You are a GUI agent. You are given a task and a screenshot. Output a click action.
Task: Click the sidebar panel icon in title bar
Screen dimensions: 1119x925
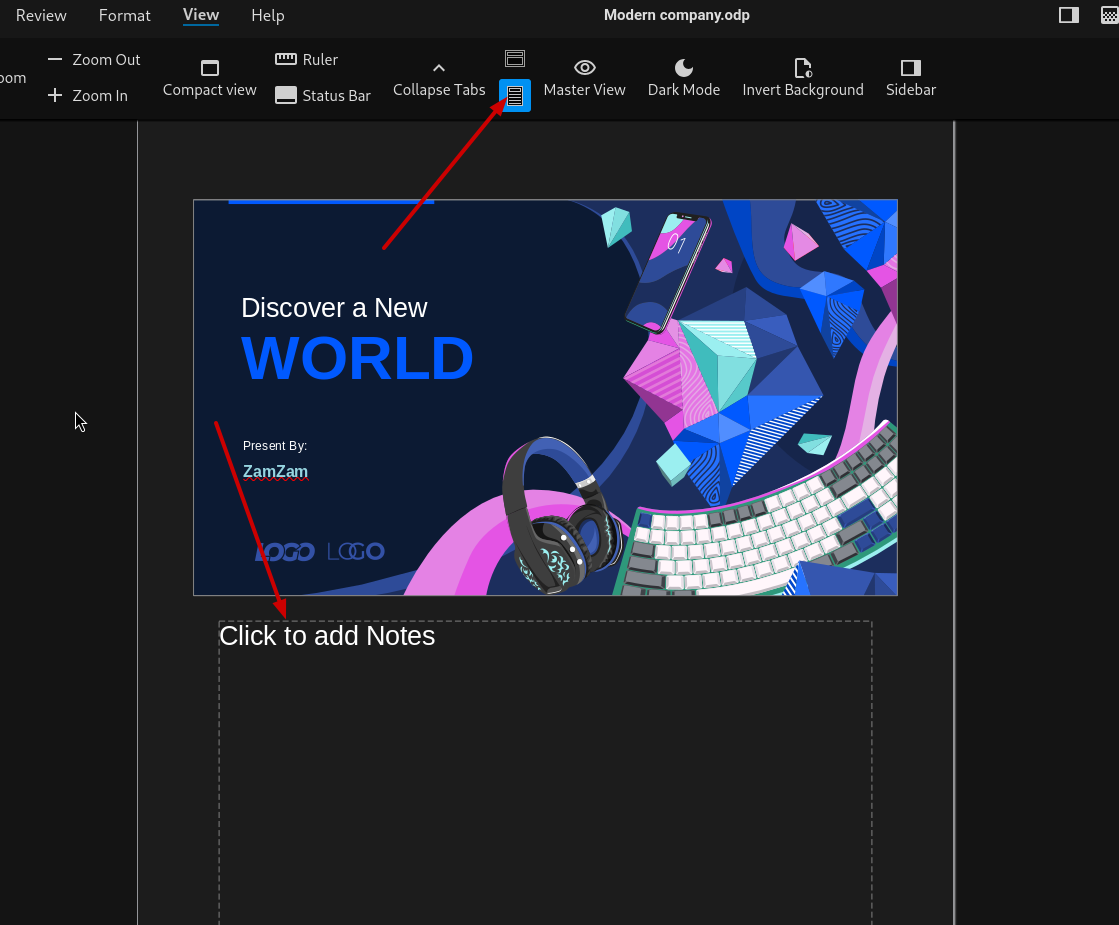tap(1069, 15)
